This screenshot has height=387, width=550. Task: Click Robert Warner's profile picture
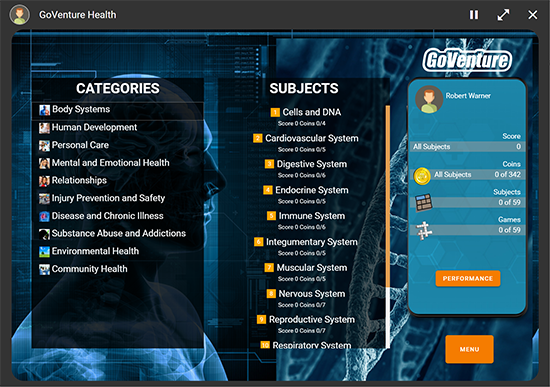tap(429, 99)
